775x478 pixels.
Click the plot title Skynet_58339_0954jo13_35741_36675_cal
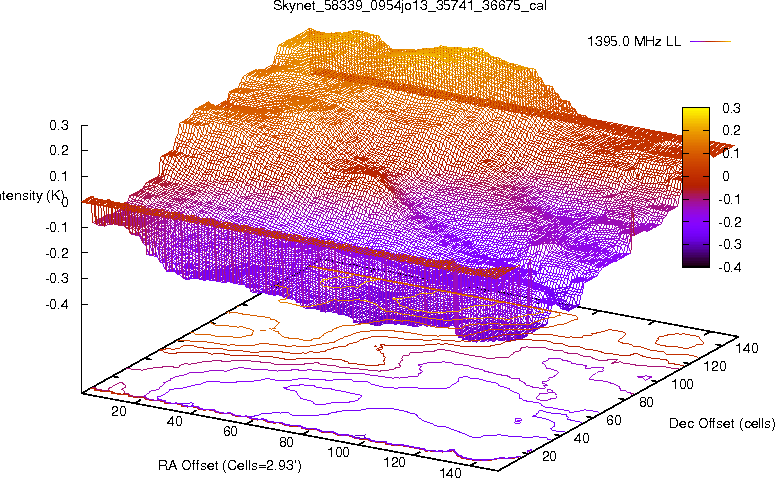pos(410,6)
